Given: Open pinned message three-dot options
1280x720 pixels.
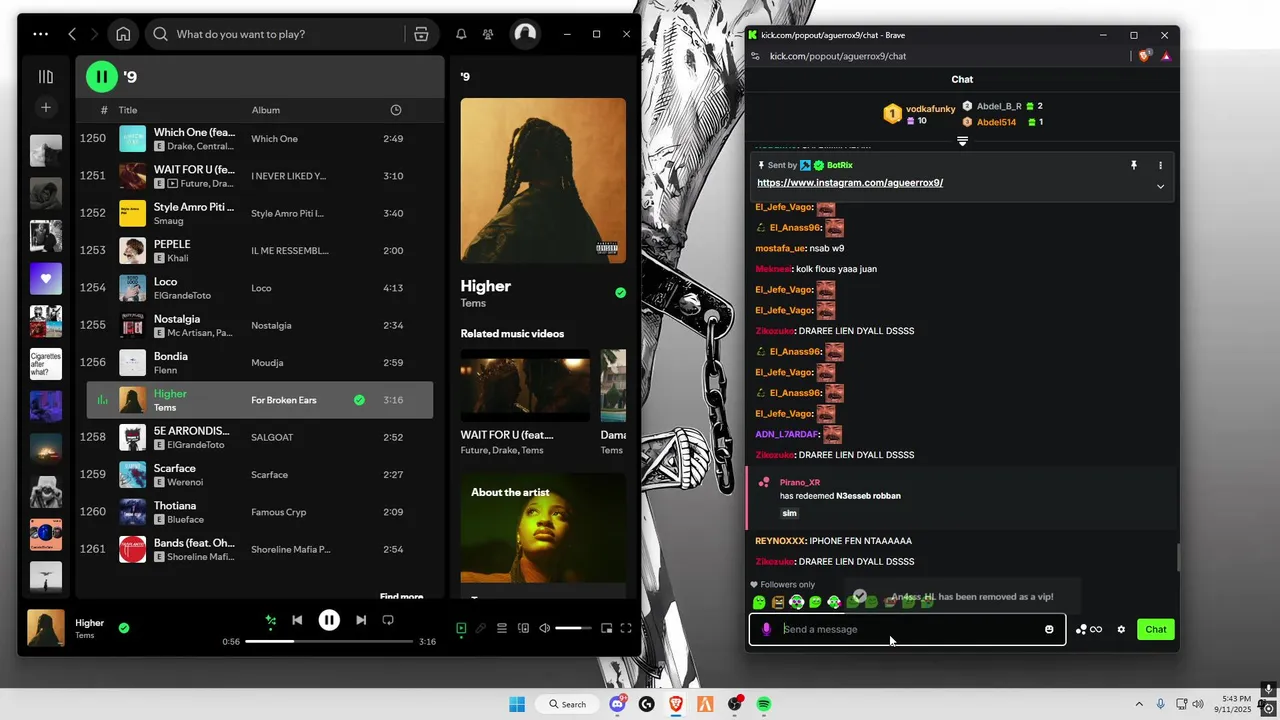Looking at the screenshot, I should [1160, 165].
